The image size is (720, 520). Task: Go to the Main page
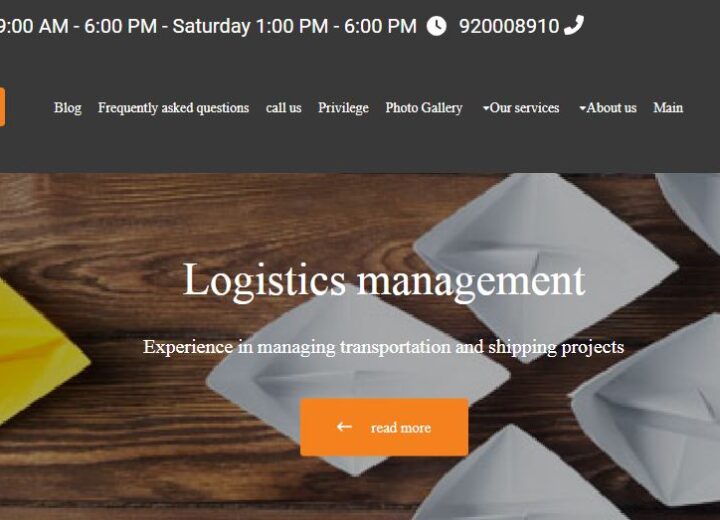point(668,108)
